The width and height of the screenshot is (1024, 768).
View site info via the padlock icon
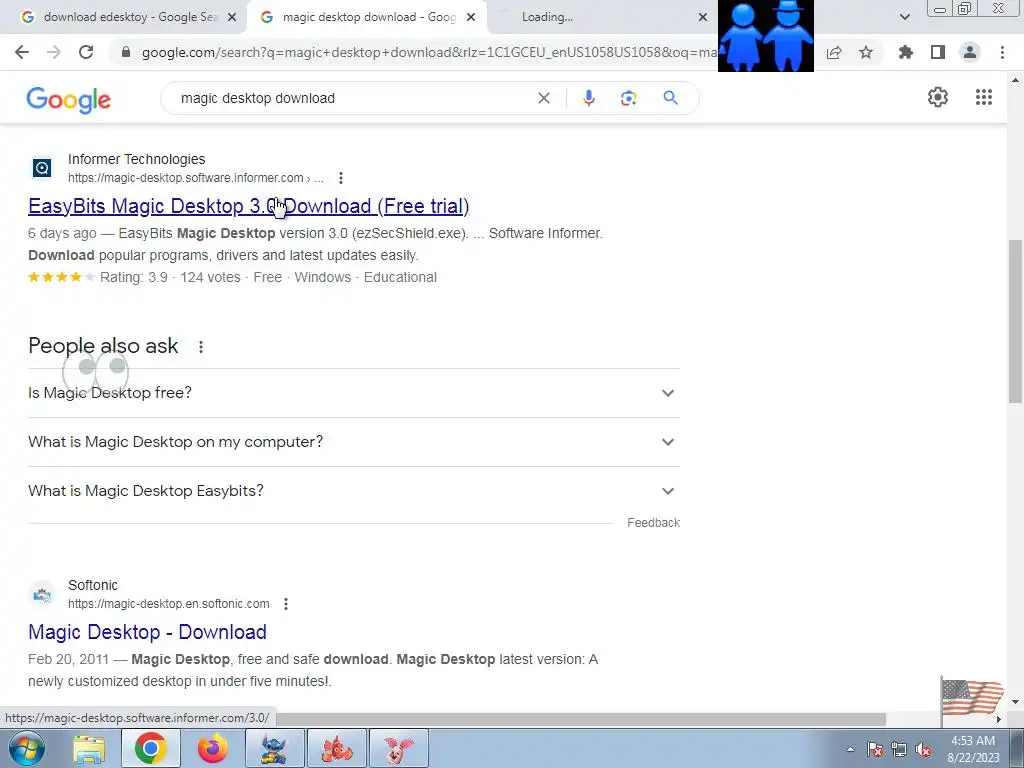pos(126,52)
